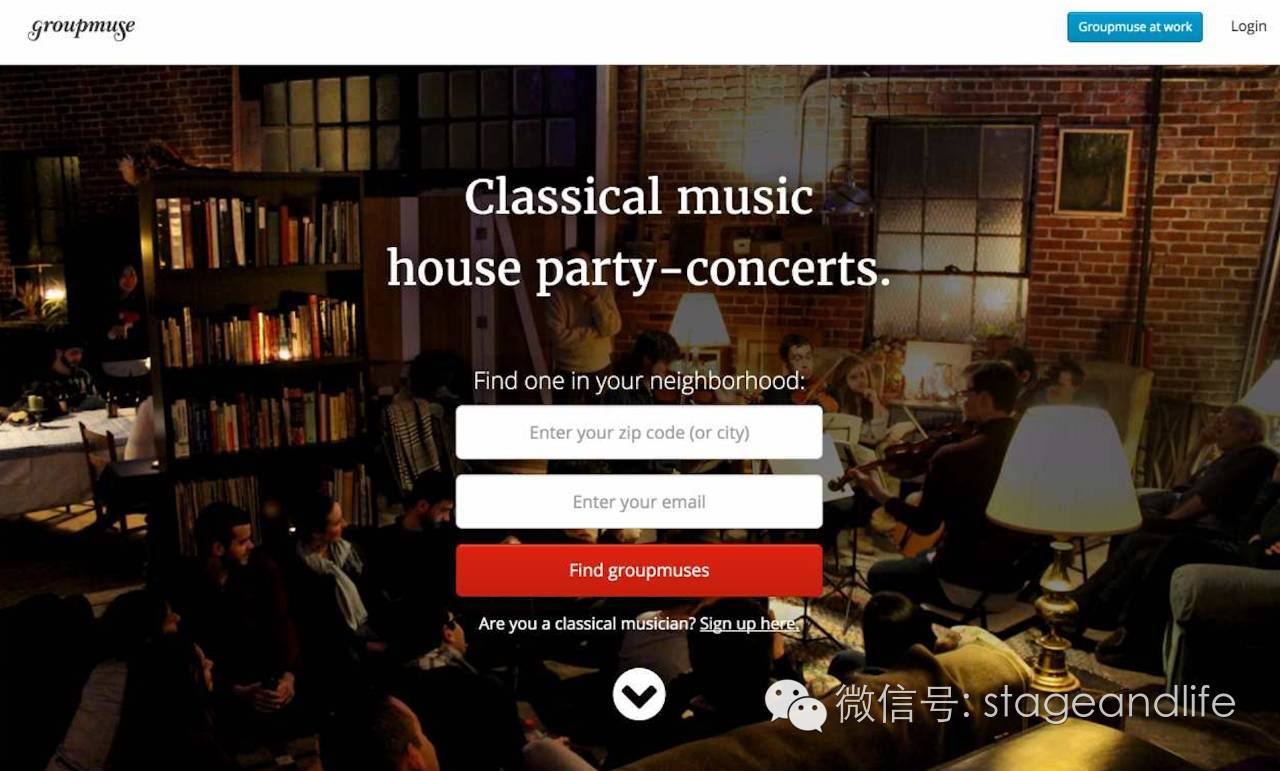The height and width of the screenshot is (771, 1280).
Task: Click the house party-concerts headline line
Action: pos(639,269)
